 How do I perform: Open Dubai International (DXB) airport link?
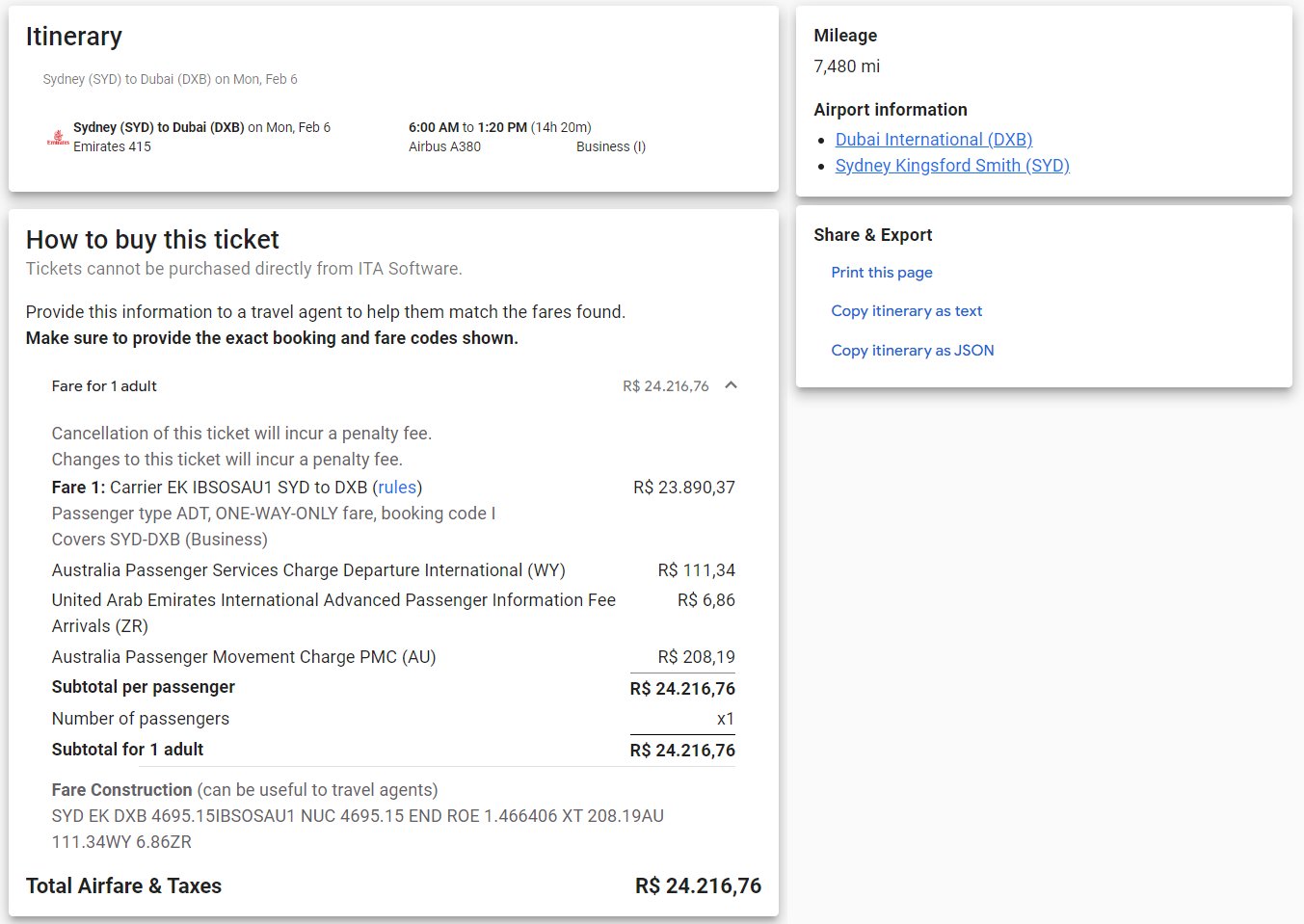tap(934, 140)
